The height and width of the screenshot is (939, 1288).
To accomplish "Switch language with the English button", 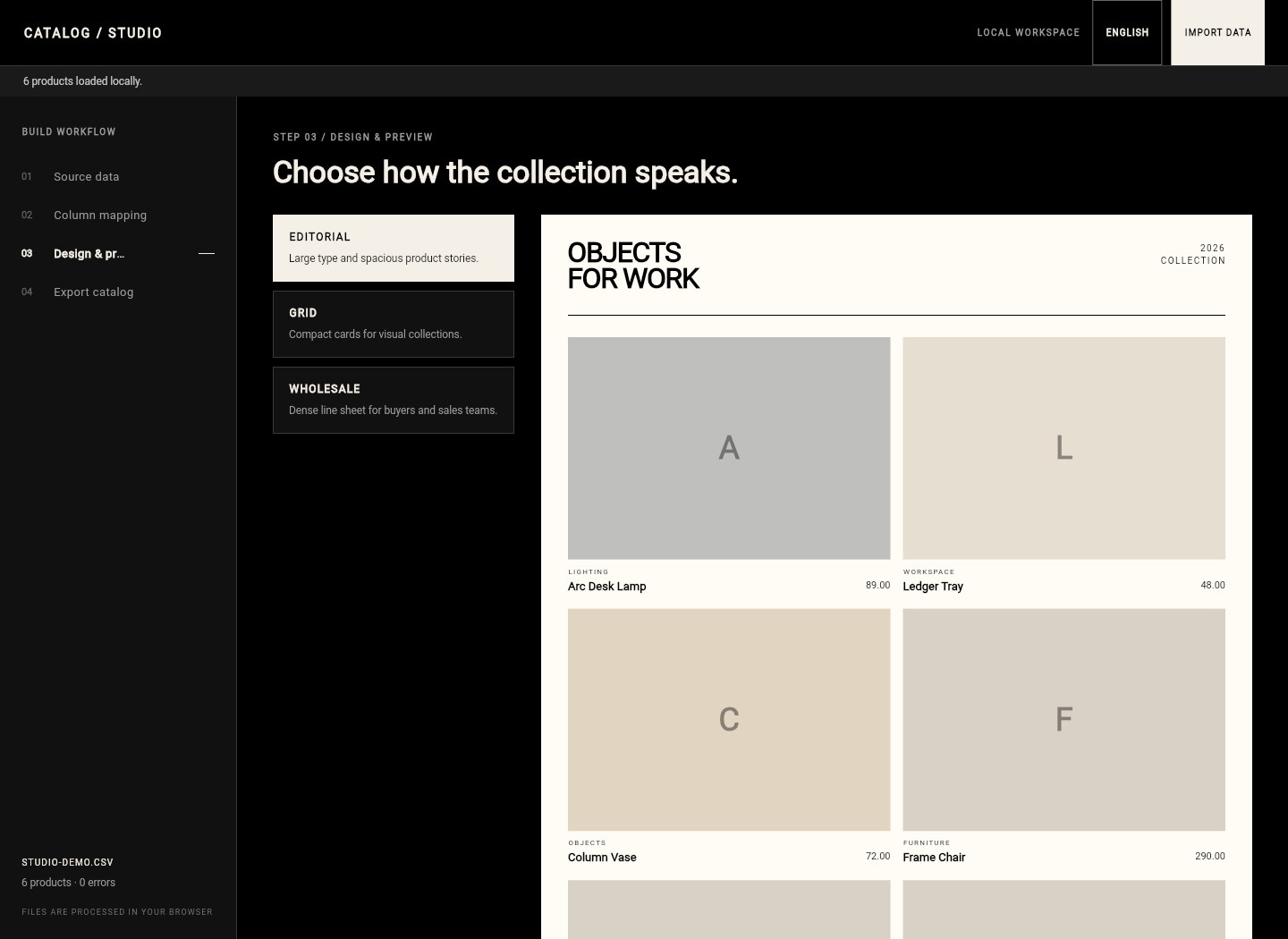I will (x=1127, y=32).
